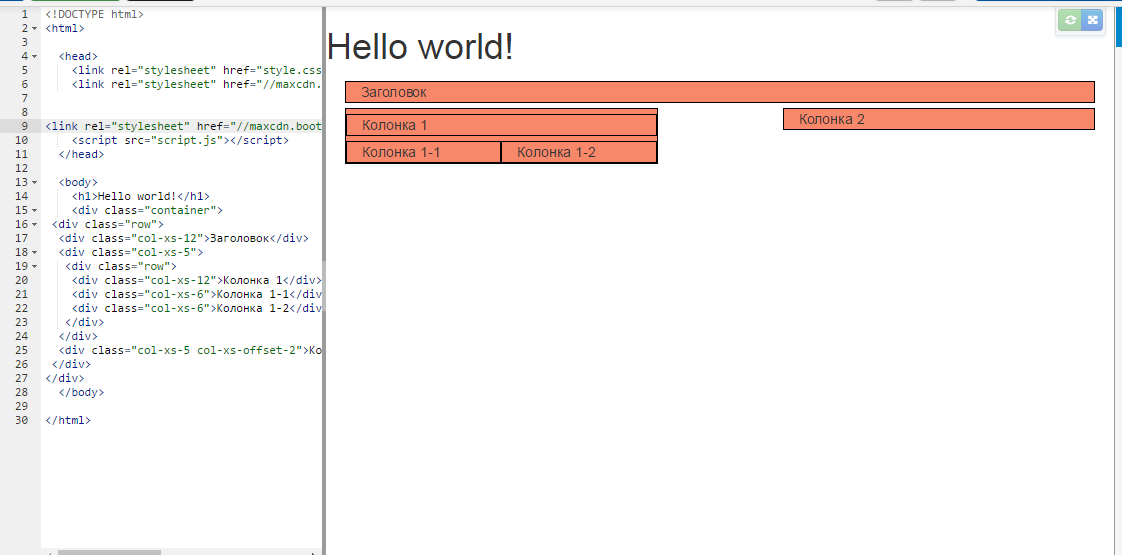
Task: Click line number 25 in the gutter
Action: coord(21,350)
